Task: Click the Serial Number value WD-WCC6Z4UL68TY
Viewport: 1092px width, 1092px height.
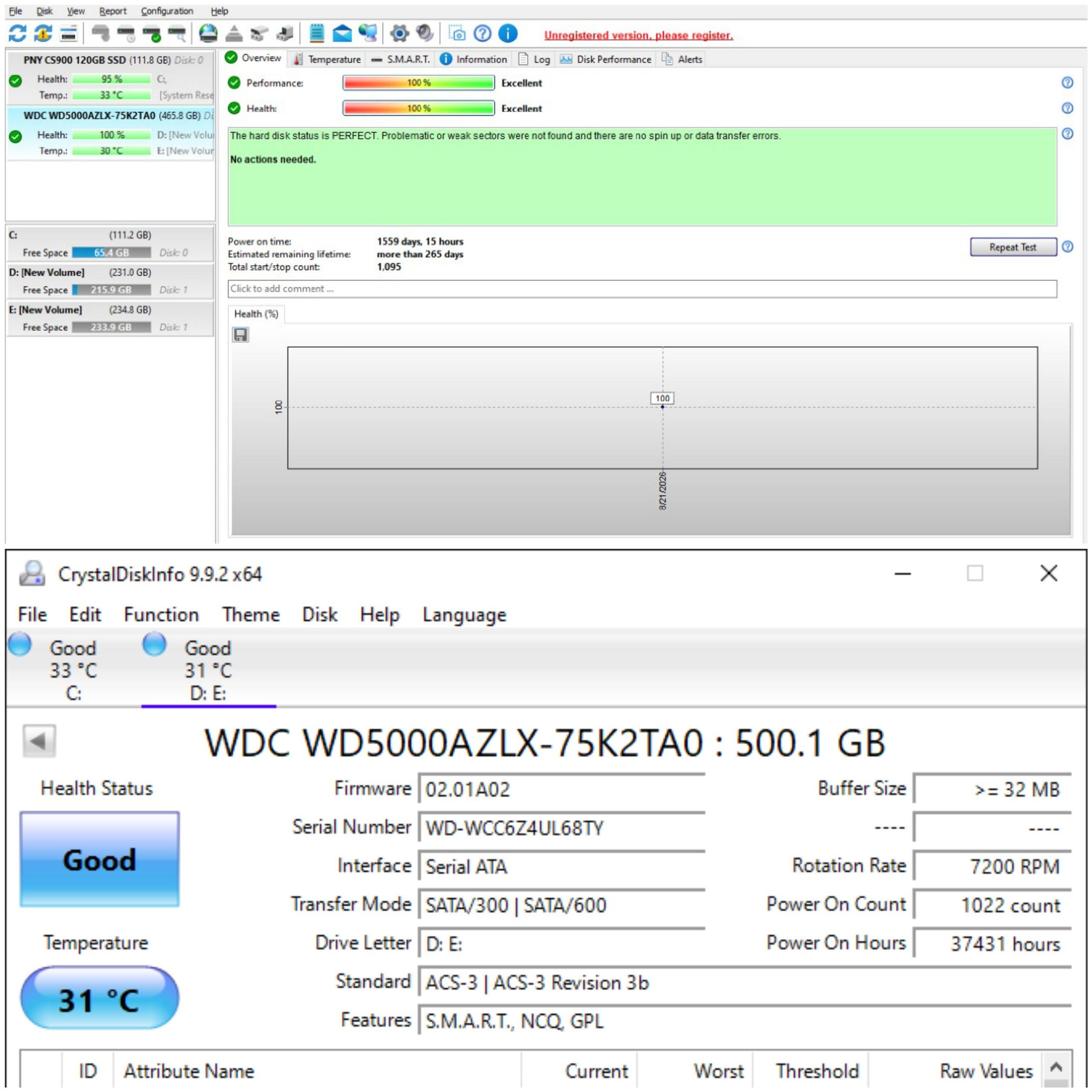Action: pyautogui.click(x=561, y=828)
